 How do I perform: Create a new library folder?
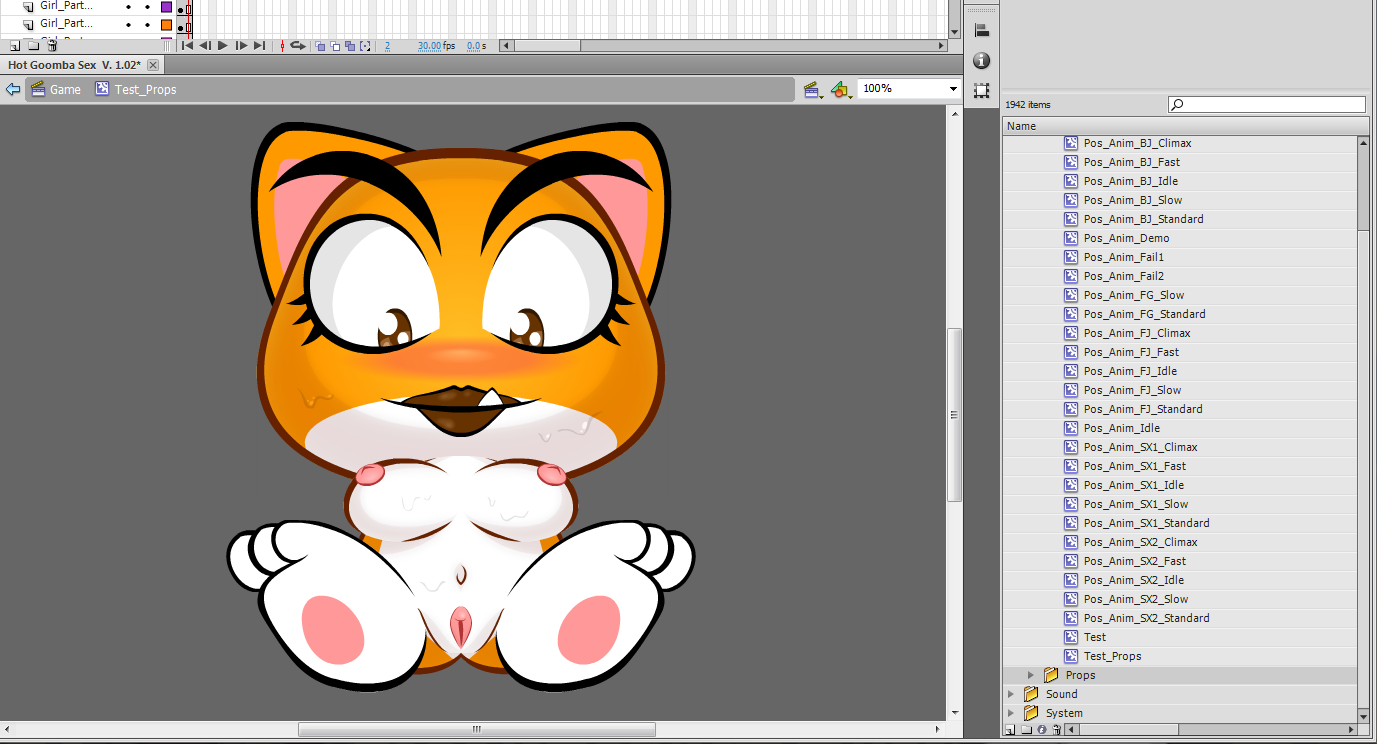coord(1025,730)
